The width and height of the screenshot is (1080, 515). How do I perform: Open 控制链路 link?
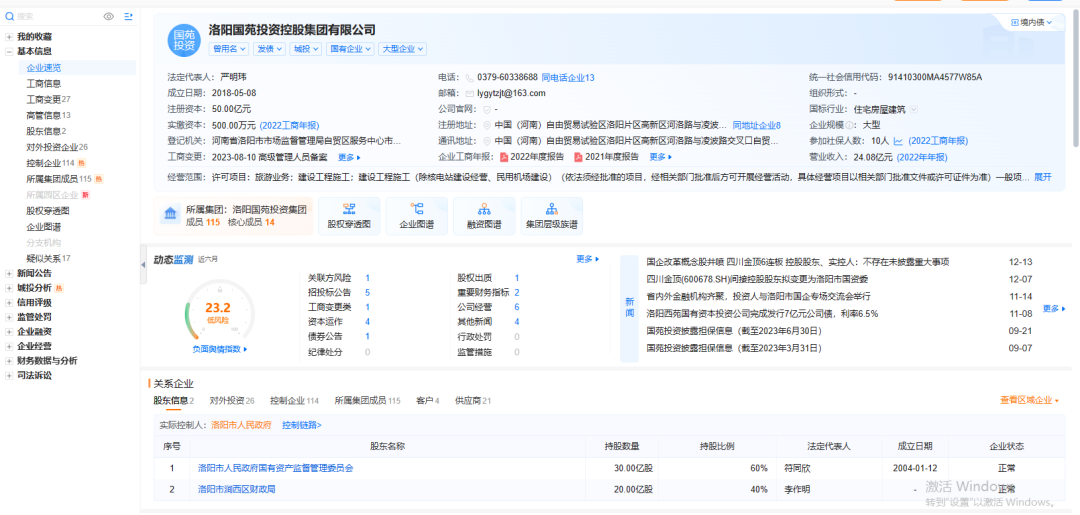(302, 425)
